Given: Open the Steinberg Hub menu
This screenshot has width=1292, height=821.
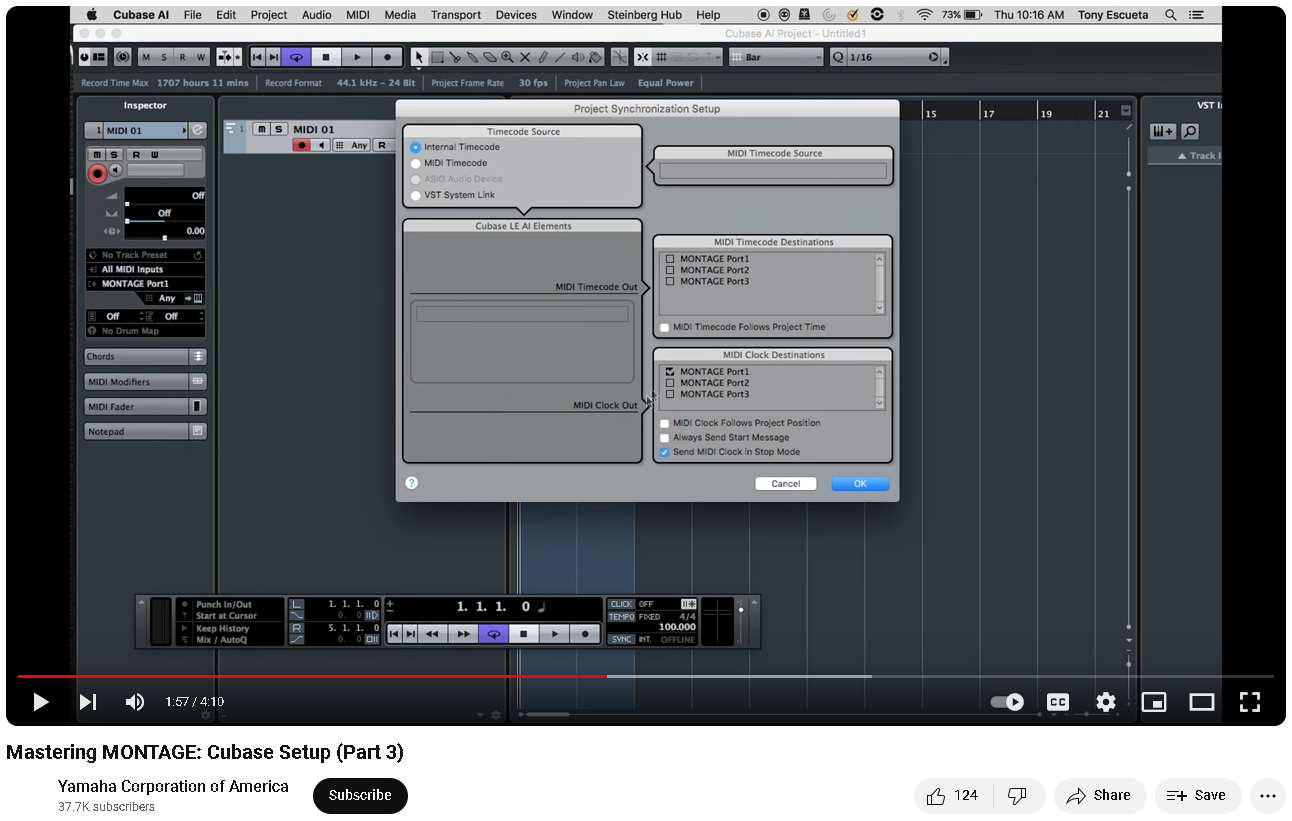Looking at the screenshot, I should tap(645, 15).
